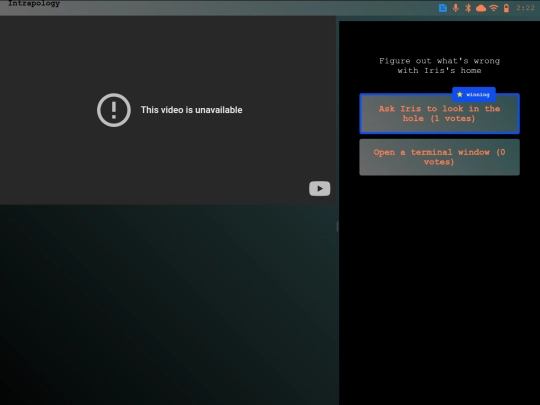The width and height of the screenshot is (540, 405).
Task: Click the microphone icon in status bar
Action: 456,8
